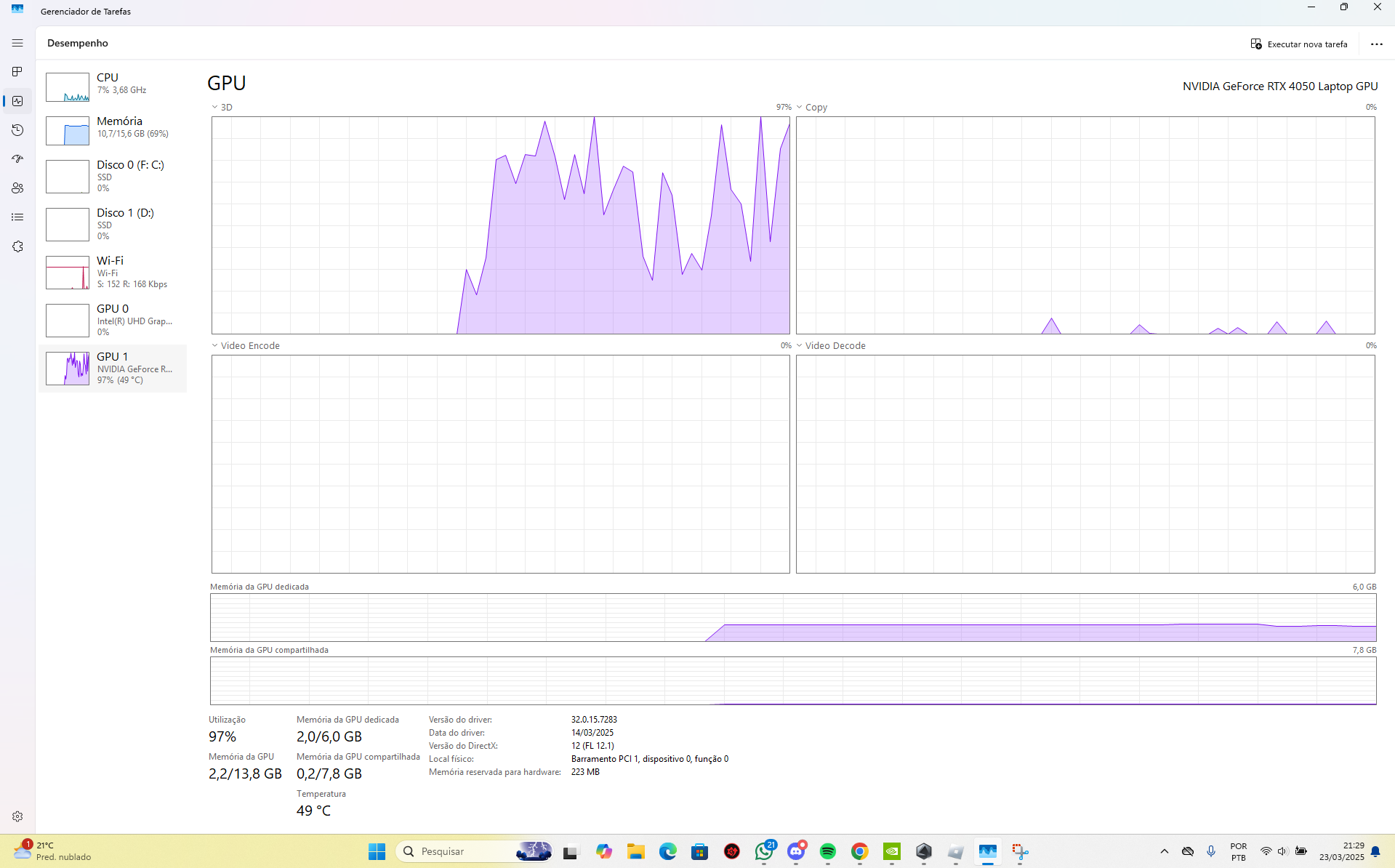Open the Copy engine dropdown
This screenshot has width=1395, height=868.
pos(812,108)
